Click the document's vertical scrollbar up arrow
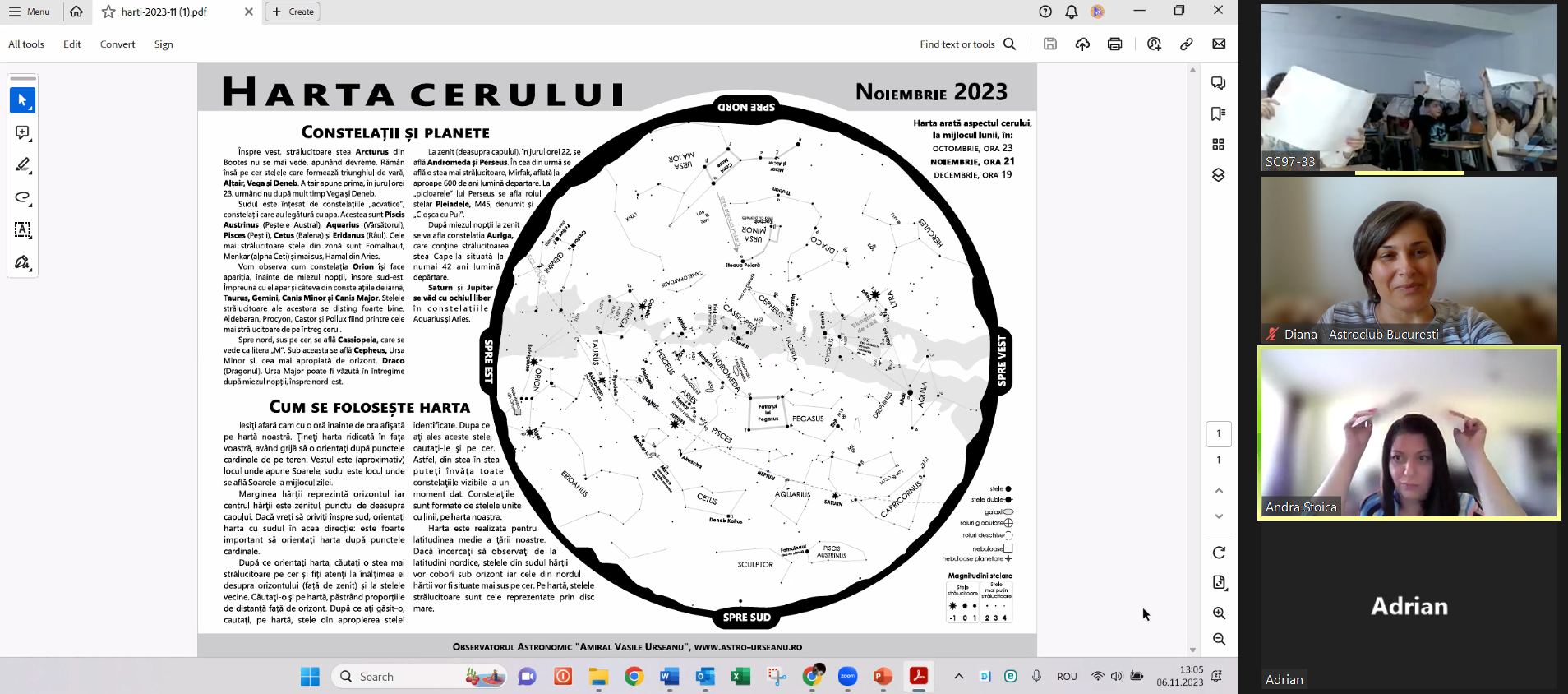This screenshot has width=1568, height=694. [1193, 70]
